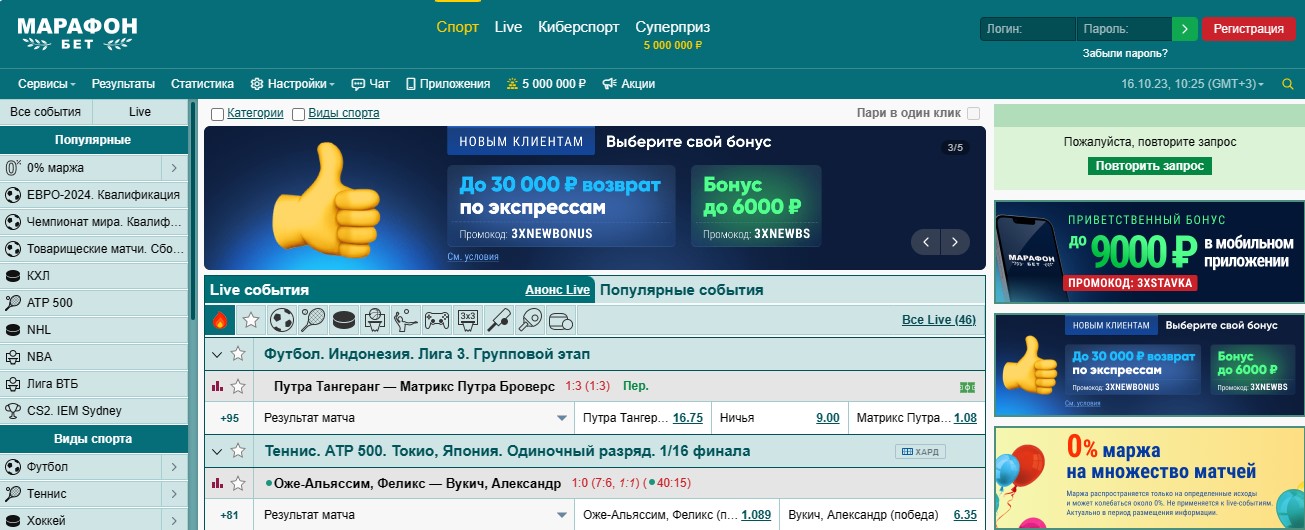Open the Настройки dropdown menu
This screenshot has height=530, width=1305.
[x=292, y=84]
